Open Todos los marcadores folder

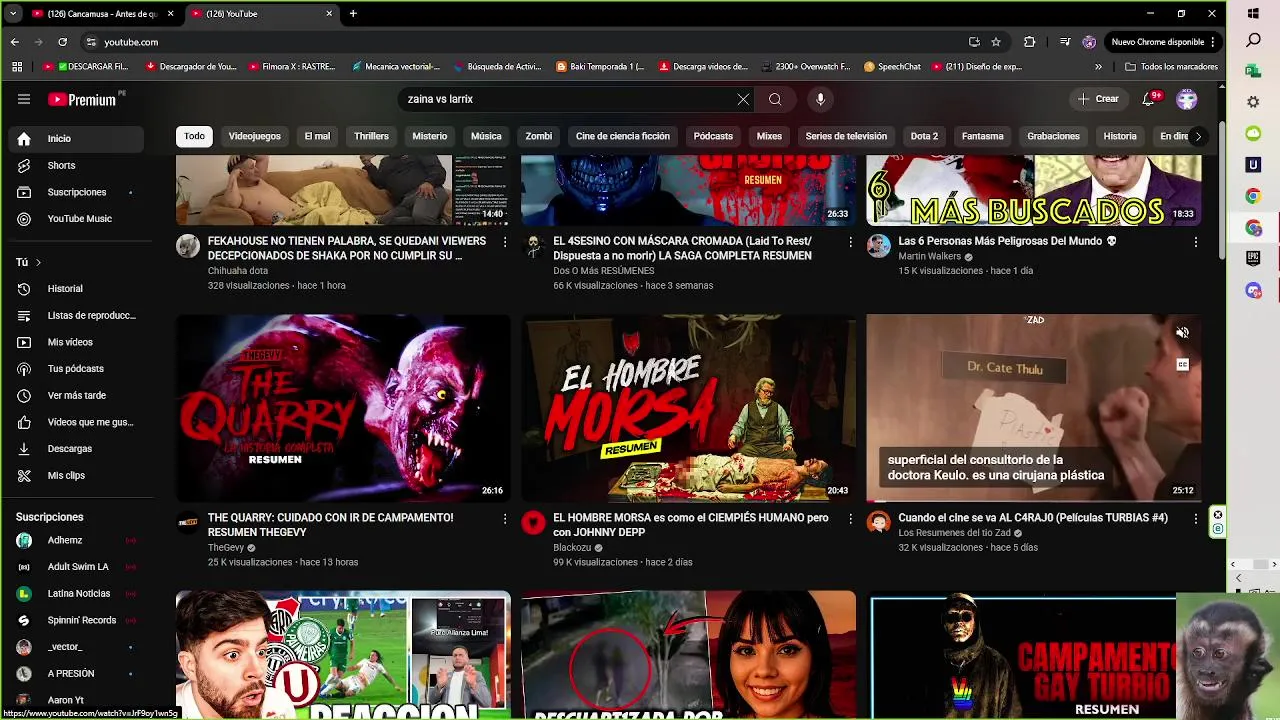1171,67
